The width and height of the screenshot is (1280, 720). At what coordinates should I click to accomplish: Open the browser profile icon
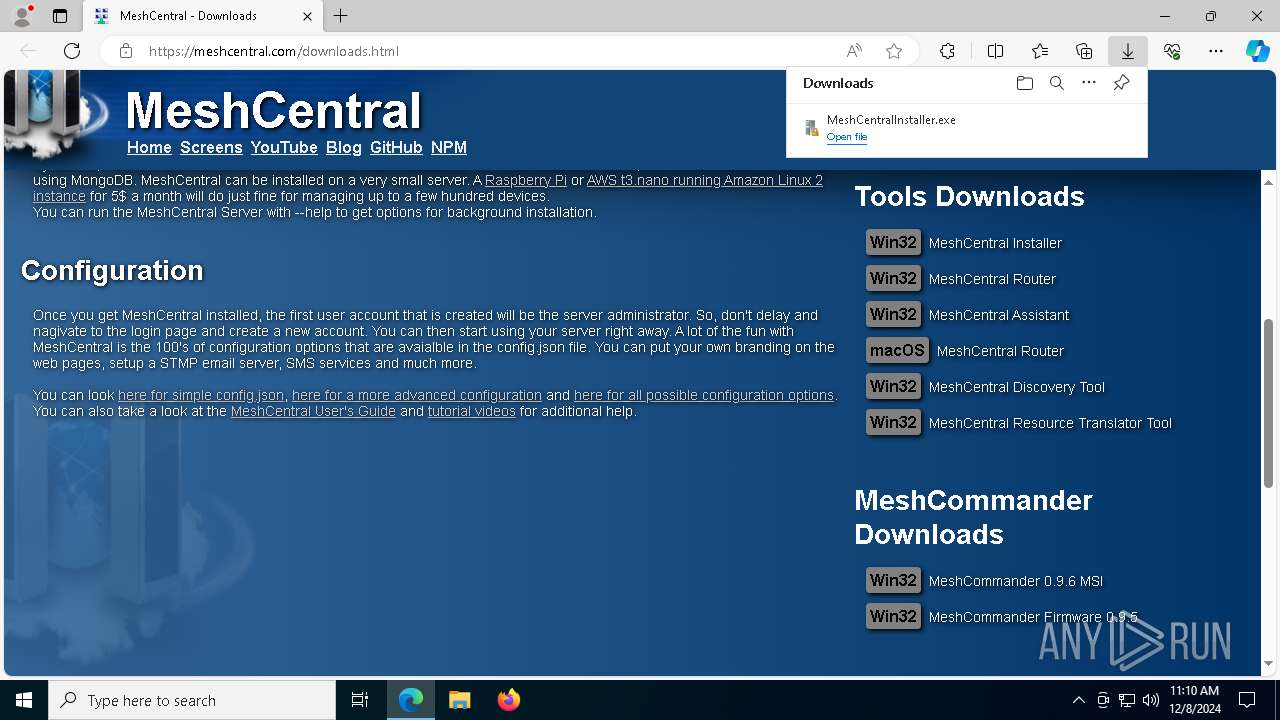(x=22, y=16)
